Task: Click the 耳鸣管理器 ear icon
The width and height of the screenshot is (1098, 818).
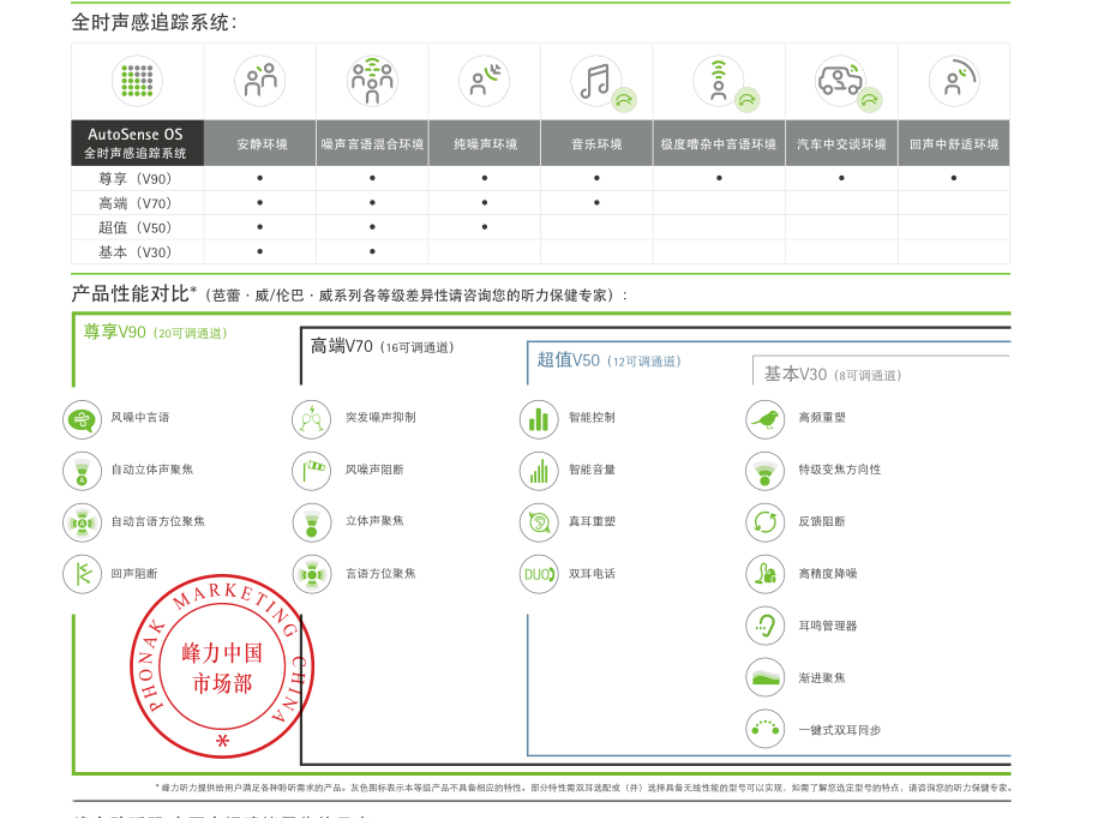Action: pyautogui.click(x=765, y=625)
